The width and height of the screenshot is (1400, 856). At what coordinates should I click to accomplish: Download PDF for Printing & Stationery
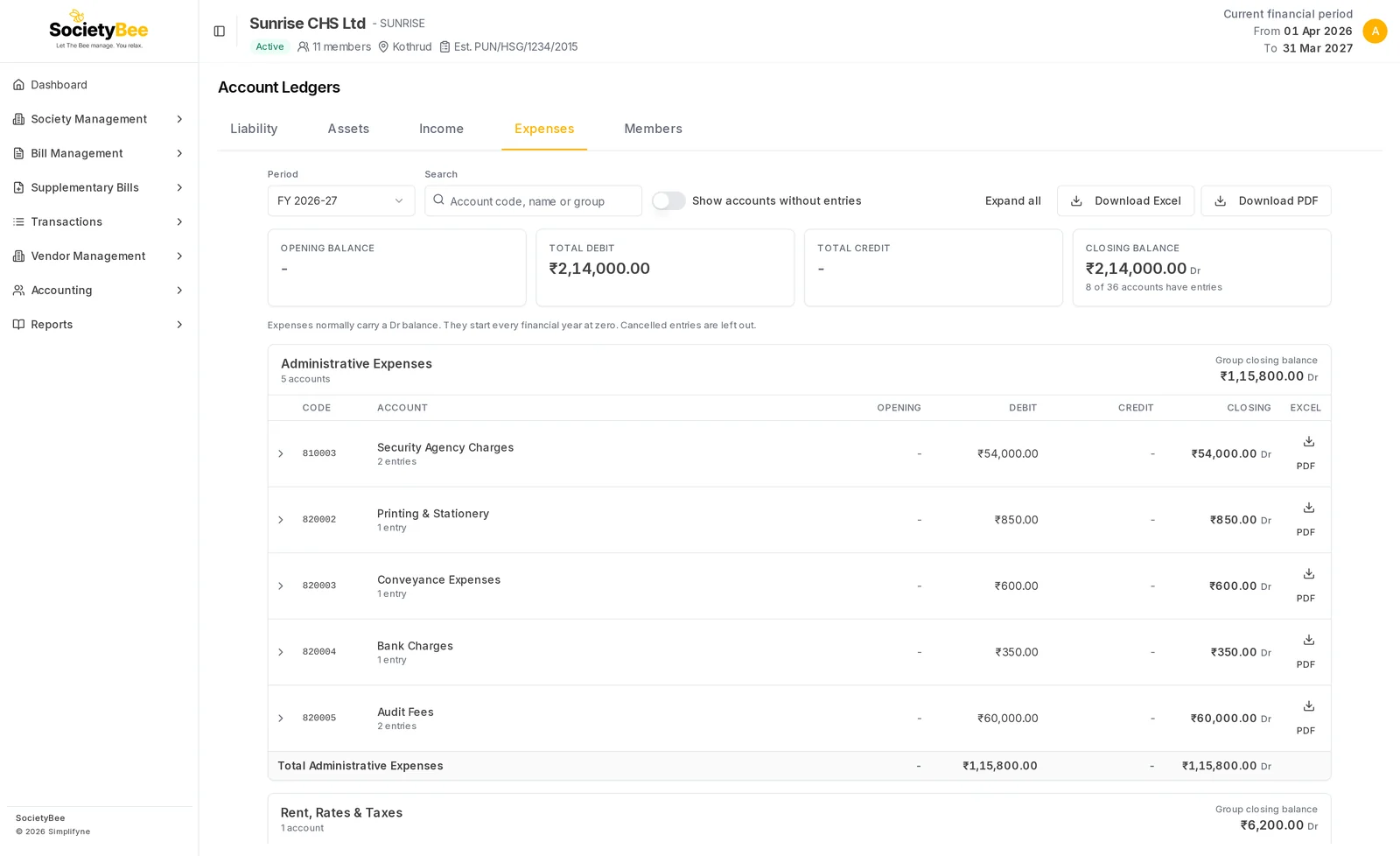pyautogui.click(x=1305, y=532)
